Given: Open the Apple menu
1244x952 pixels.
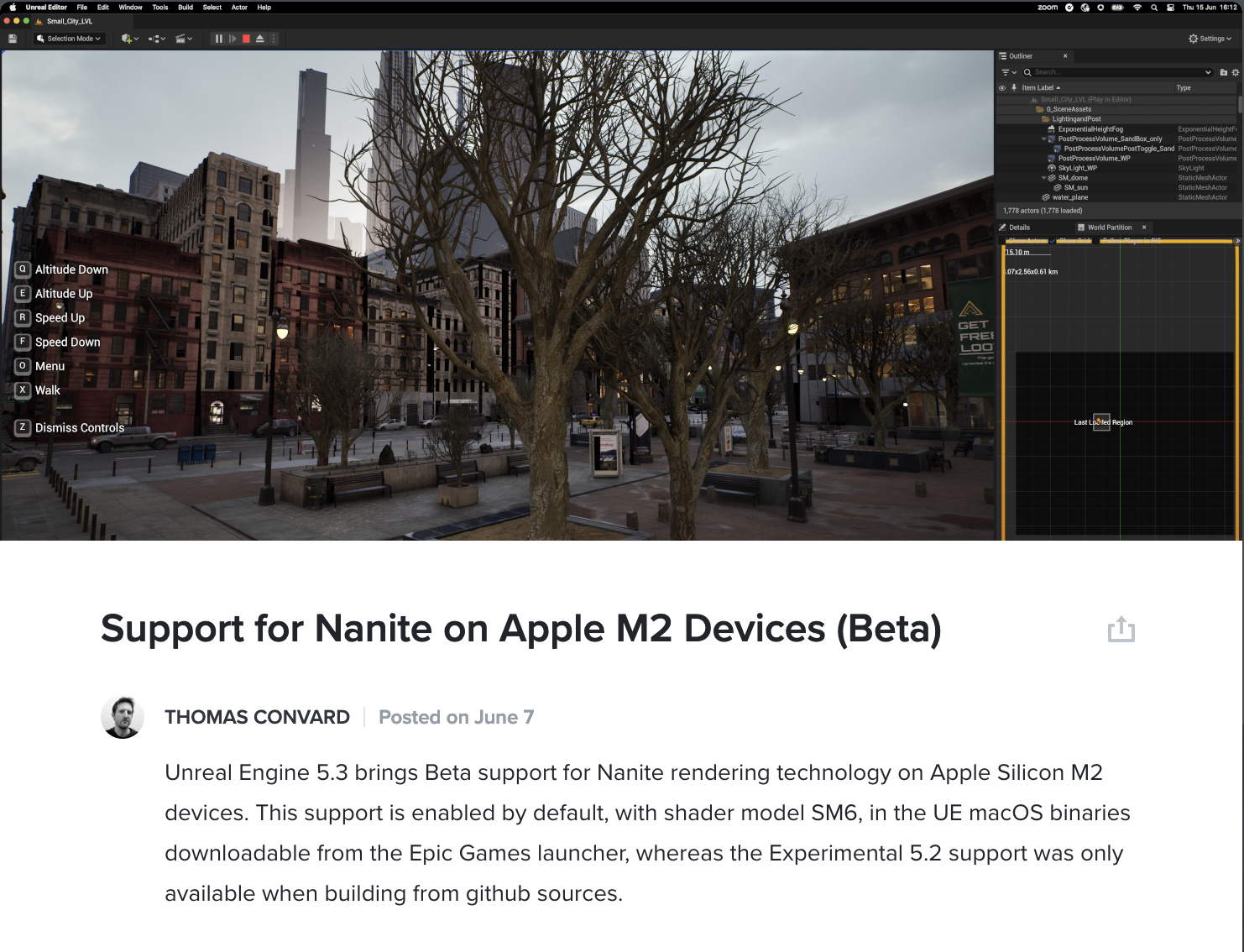Looking at the screenshot, I should pos(12,8).
